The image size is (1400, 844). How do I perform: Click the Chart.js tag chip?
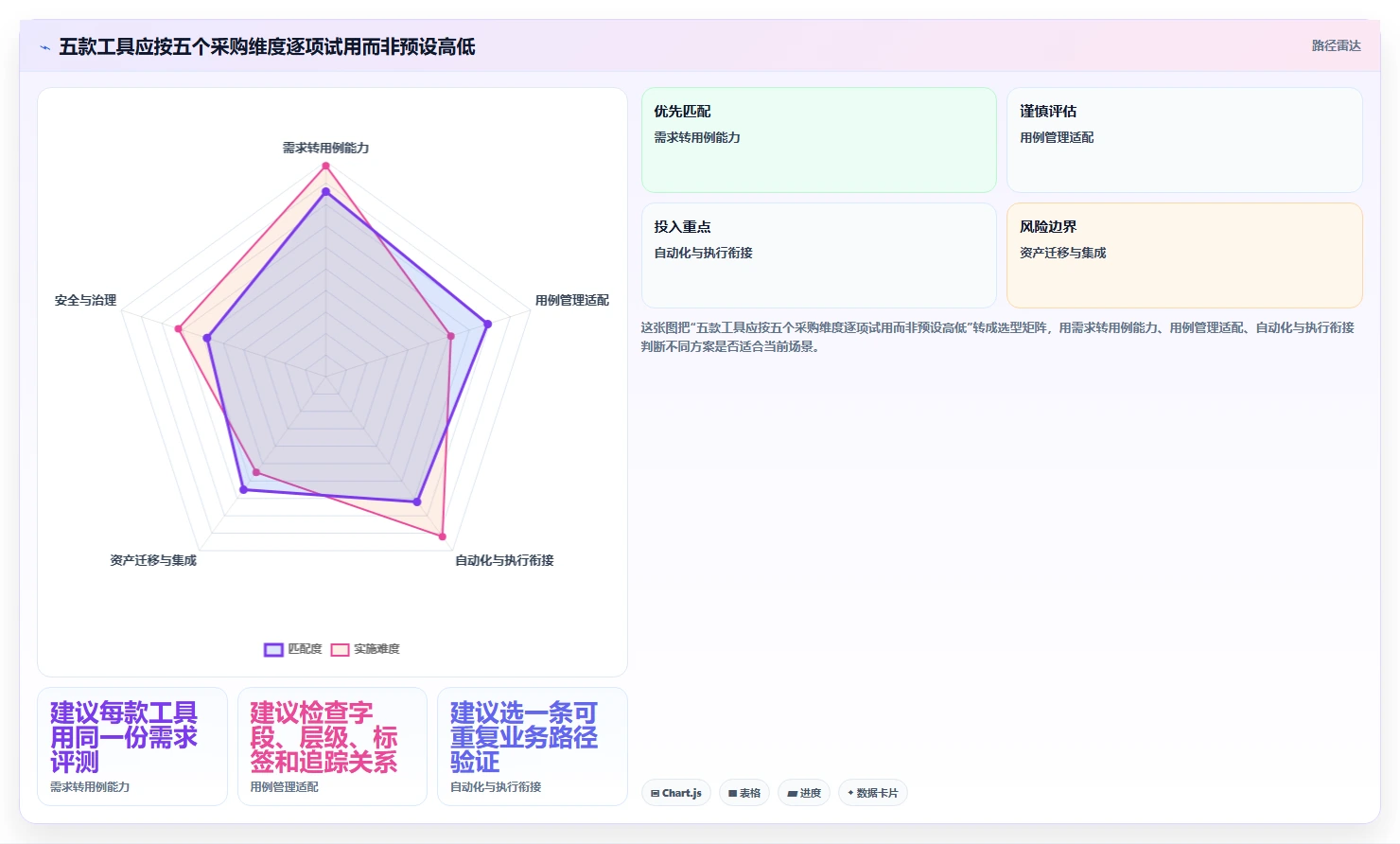[x=676, y=793]
